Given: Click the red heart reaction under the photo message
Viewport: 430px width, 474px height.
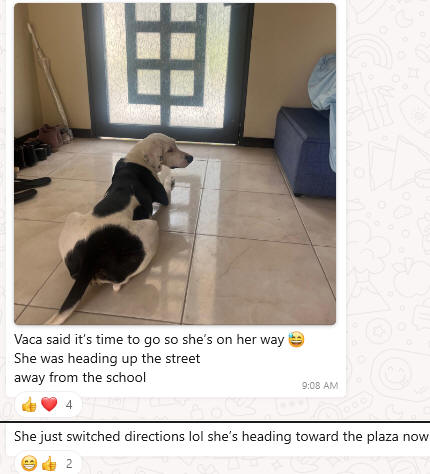Looking at the screenshot, I should (49, 404).
